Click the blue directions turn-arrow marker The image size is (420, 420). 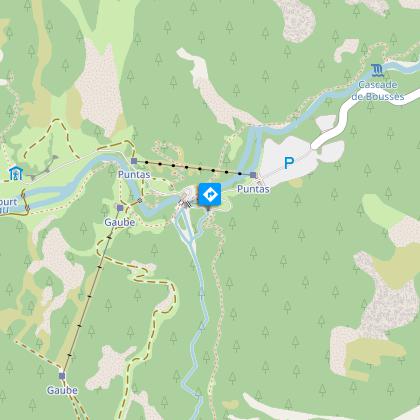tap(210, 194)
